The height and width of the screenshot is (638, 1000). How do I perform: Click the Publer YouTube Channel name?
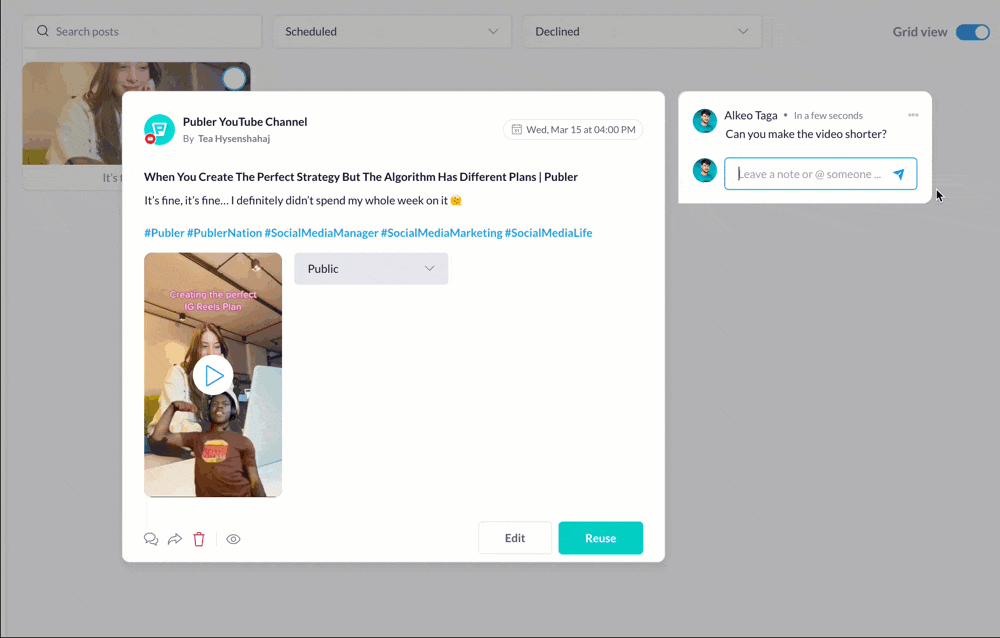click(245, 121)
